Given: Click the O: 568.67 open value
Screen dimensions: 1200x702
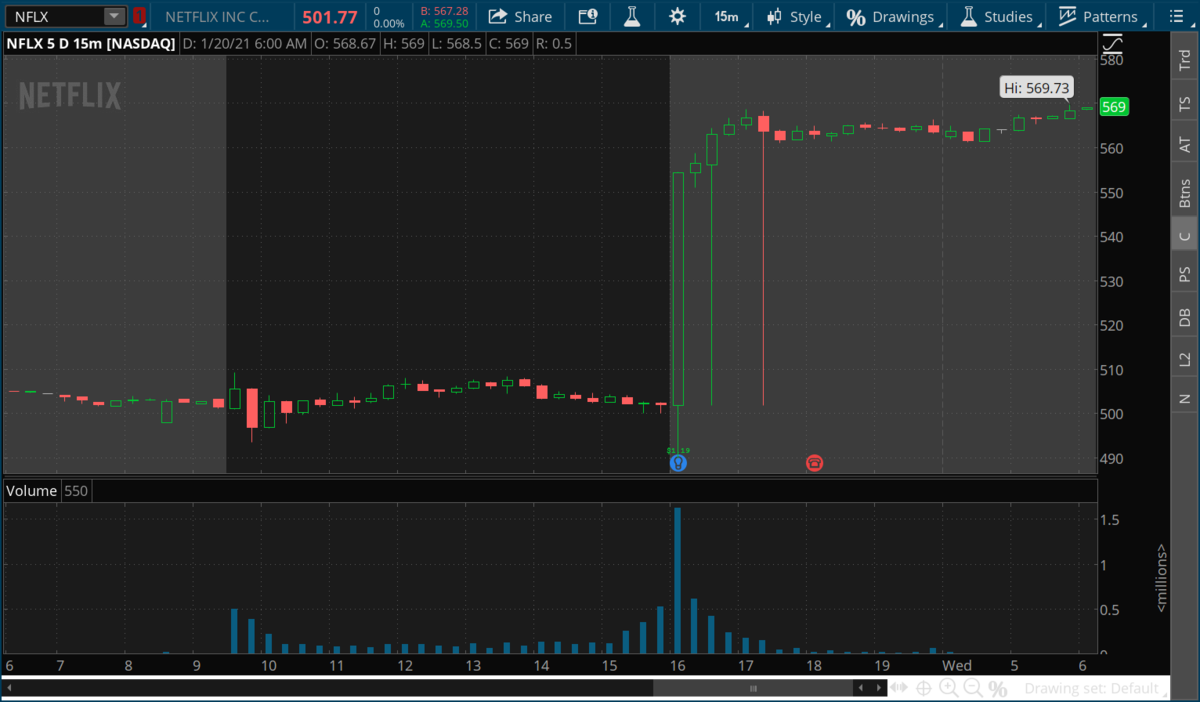Looking at the screenshot, I should click(x=344, y=44).
